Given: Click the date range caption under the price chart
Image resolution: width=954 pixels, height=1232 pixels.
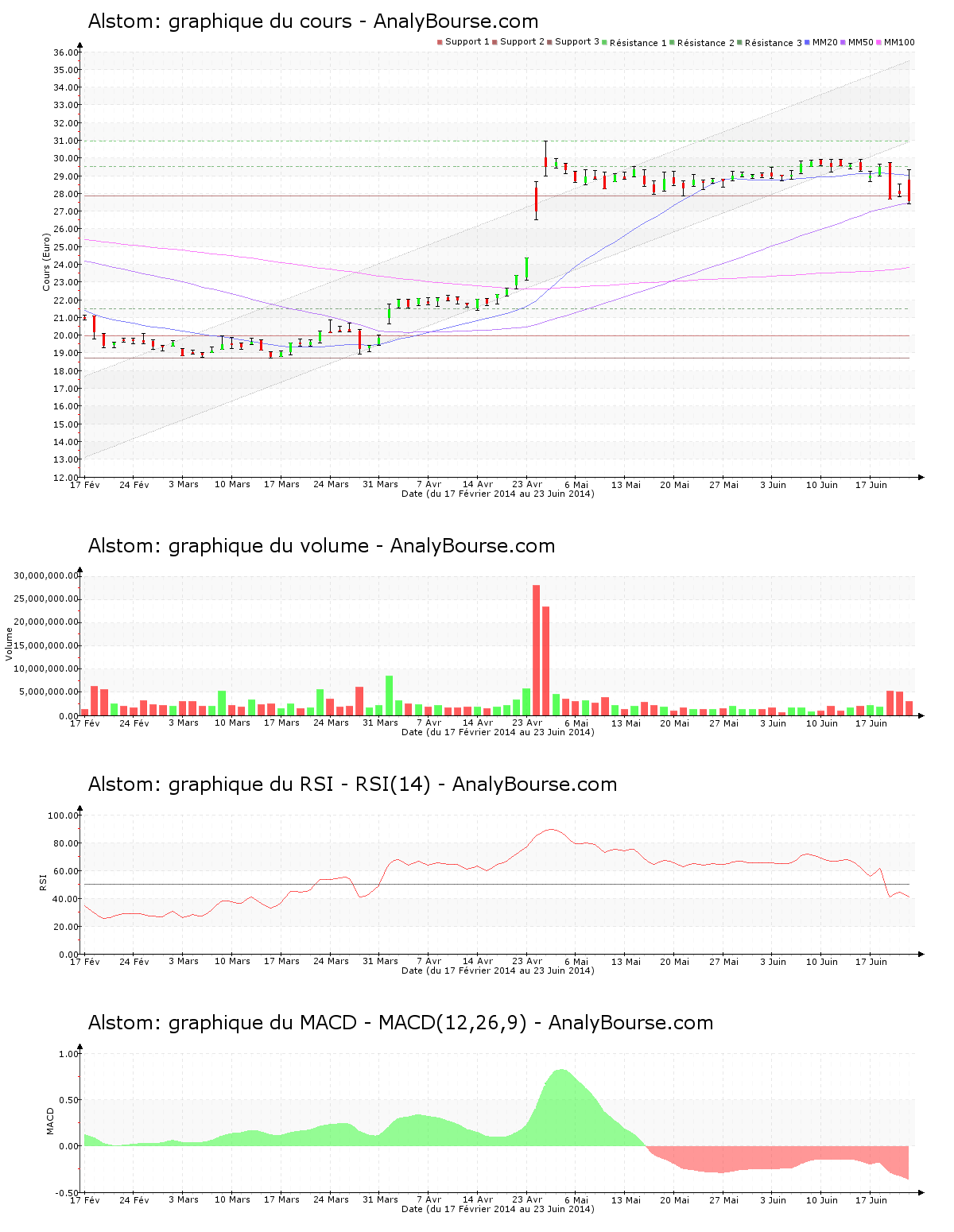Looking at the screenshot, I should click(x=498, y=494).
